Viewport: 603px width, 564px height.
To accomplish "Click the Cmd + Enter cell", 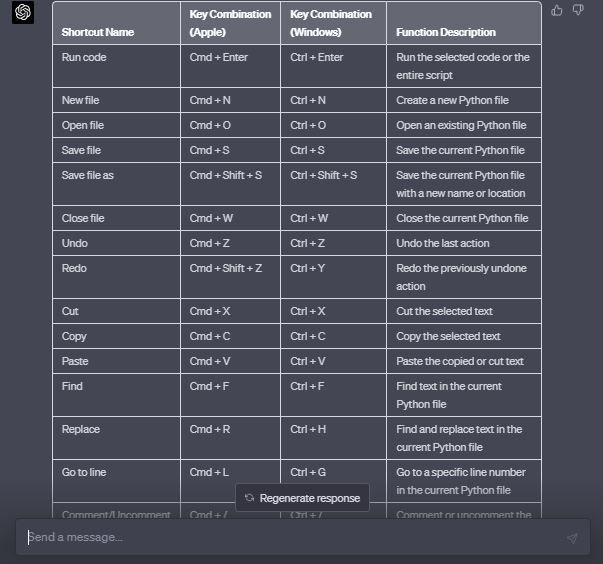I will point(230,66).
